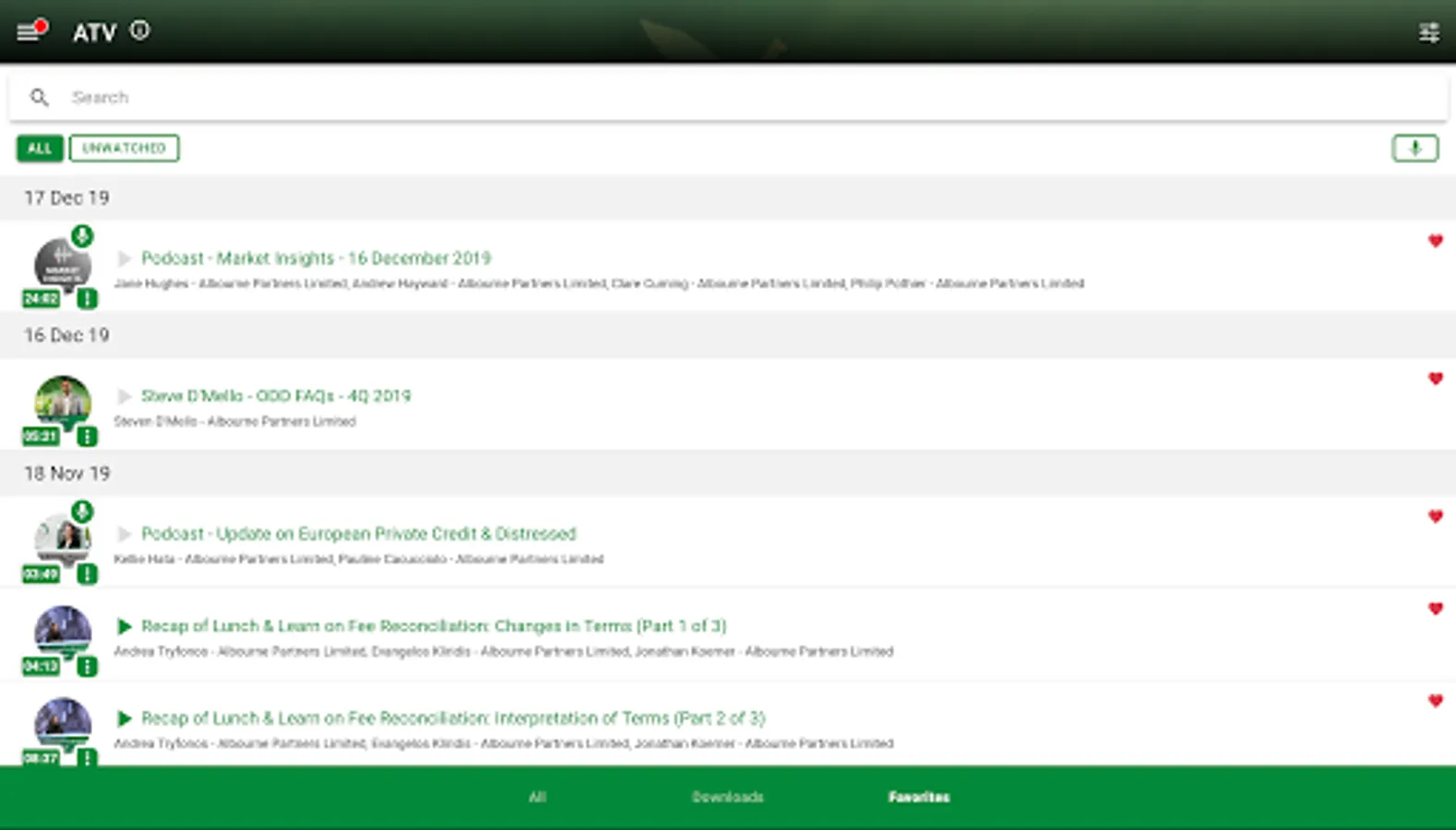Click speakers line starting Kellie Hata
This screenshot has height=830, width=1456.
pyautogui.click(x=359, y=559)
